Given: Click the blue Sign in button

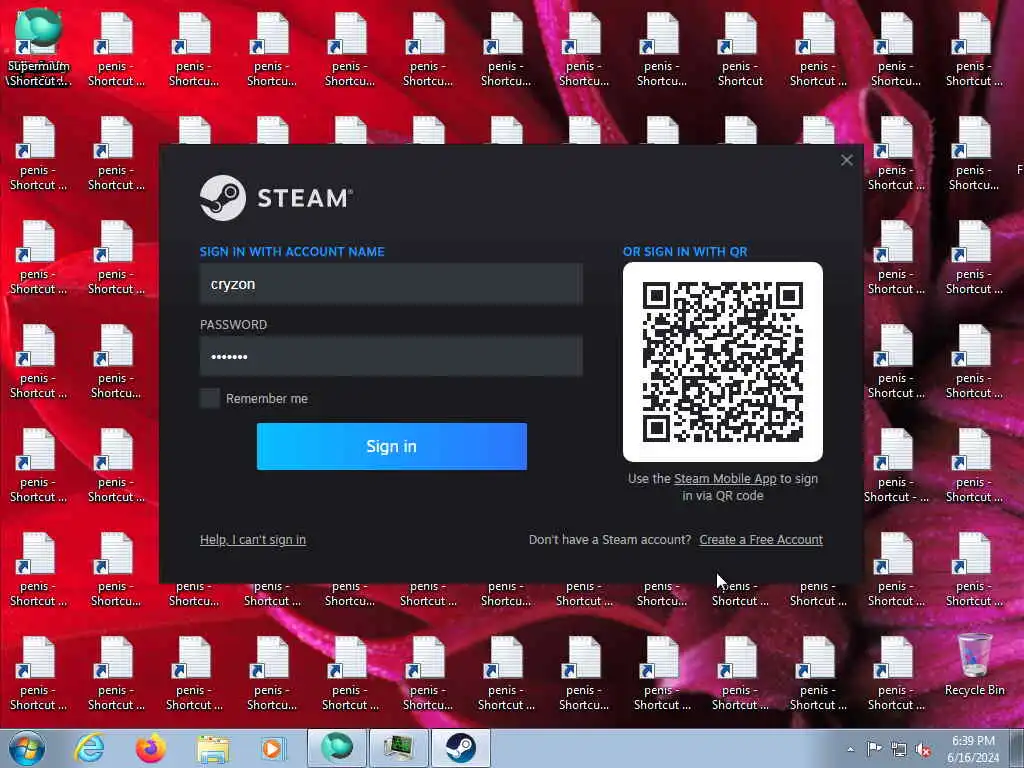Looking at the screenshot, I should click(x=391, y=446).
